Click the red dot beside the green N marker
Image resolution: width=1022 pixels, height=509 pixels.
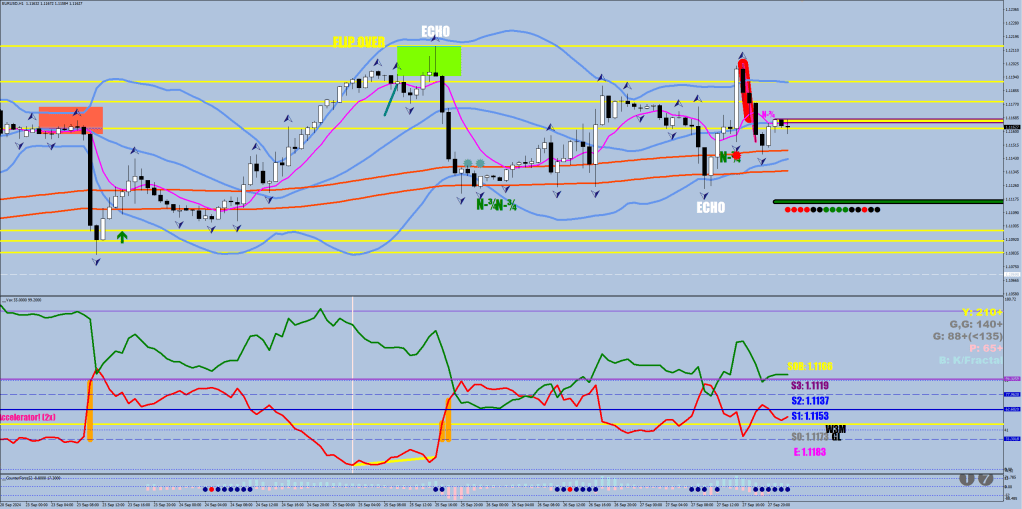click(736, 156)
